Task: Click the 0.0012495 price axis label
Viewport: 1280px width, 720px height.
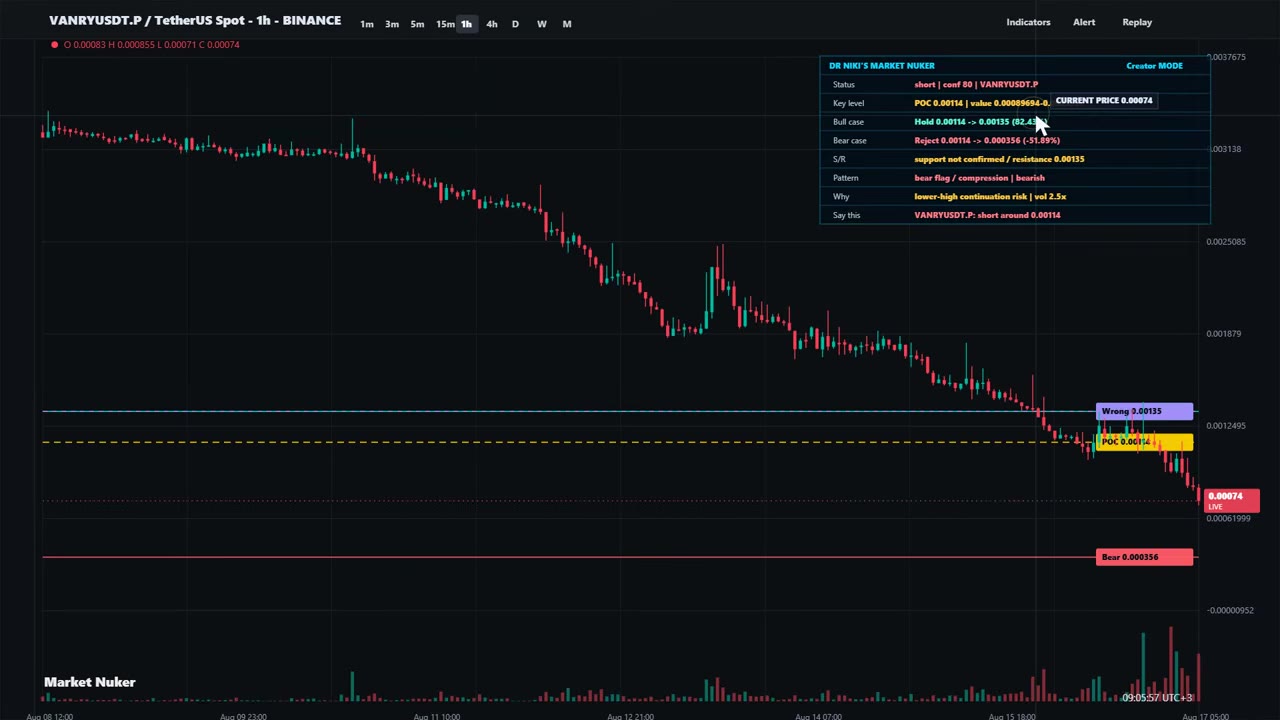Action: coord(1226,426)
